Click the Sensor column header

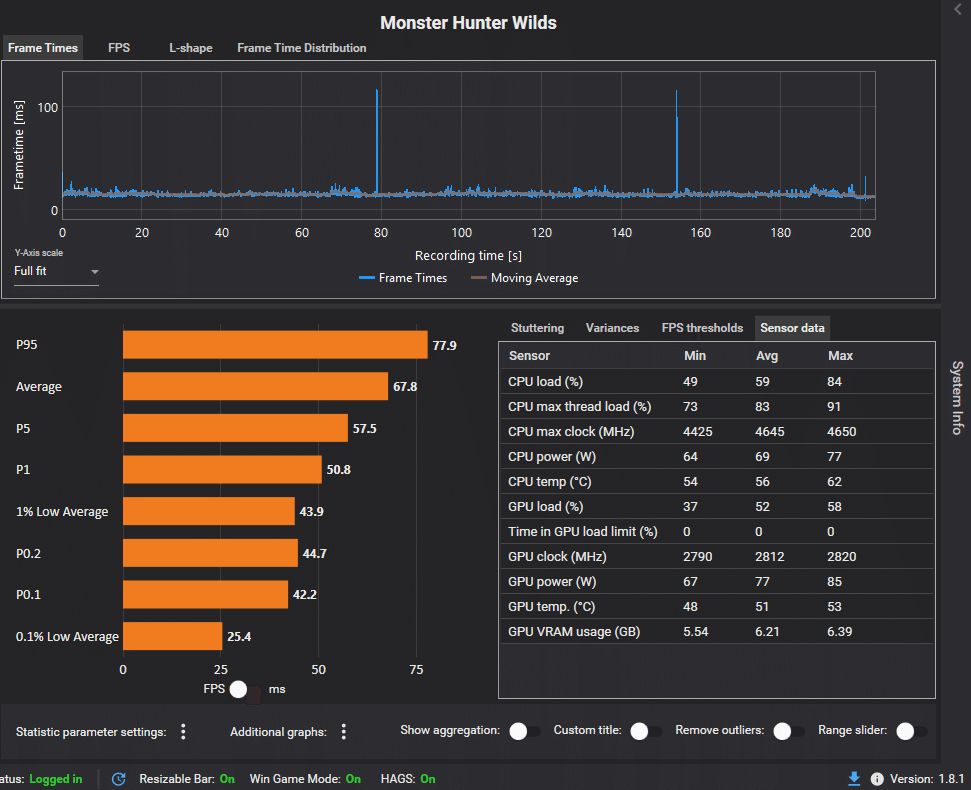pos(529,356)
